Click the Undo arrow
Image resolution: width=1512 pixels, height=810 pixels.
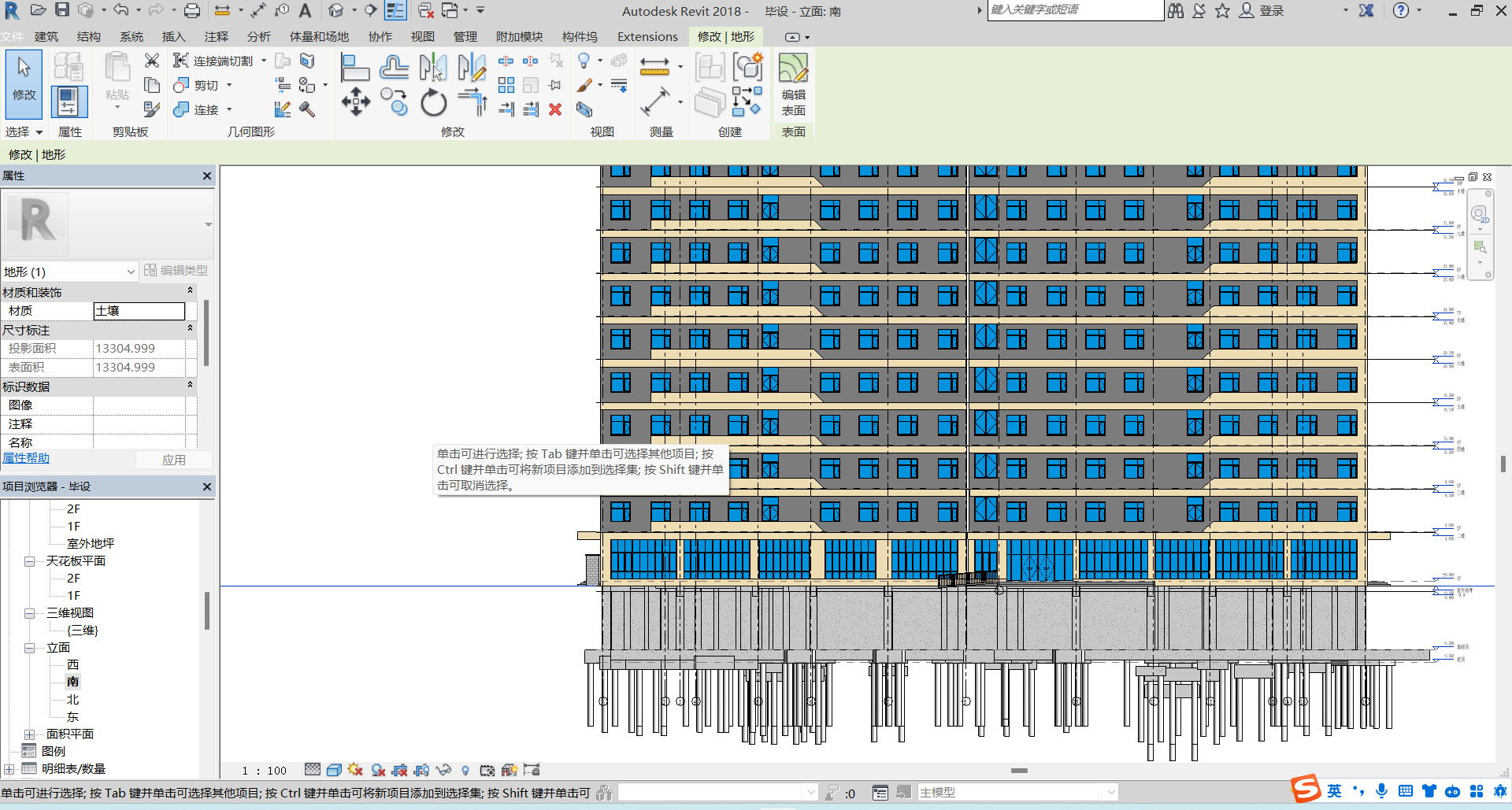pos(120,10)
